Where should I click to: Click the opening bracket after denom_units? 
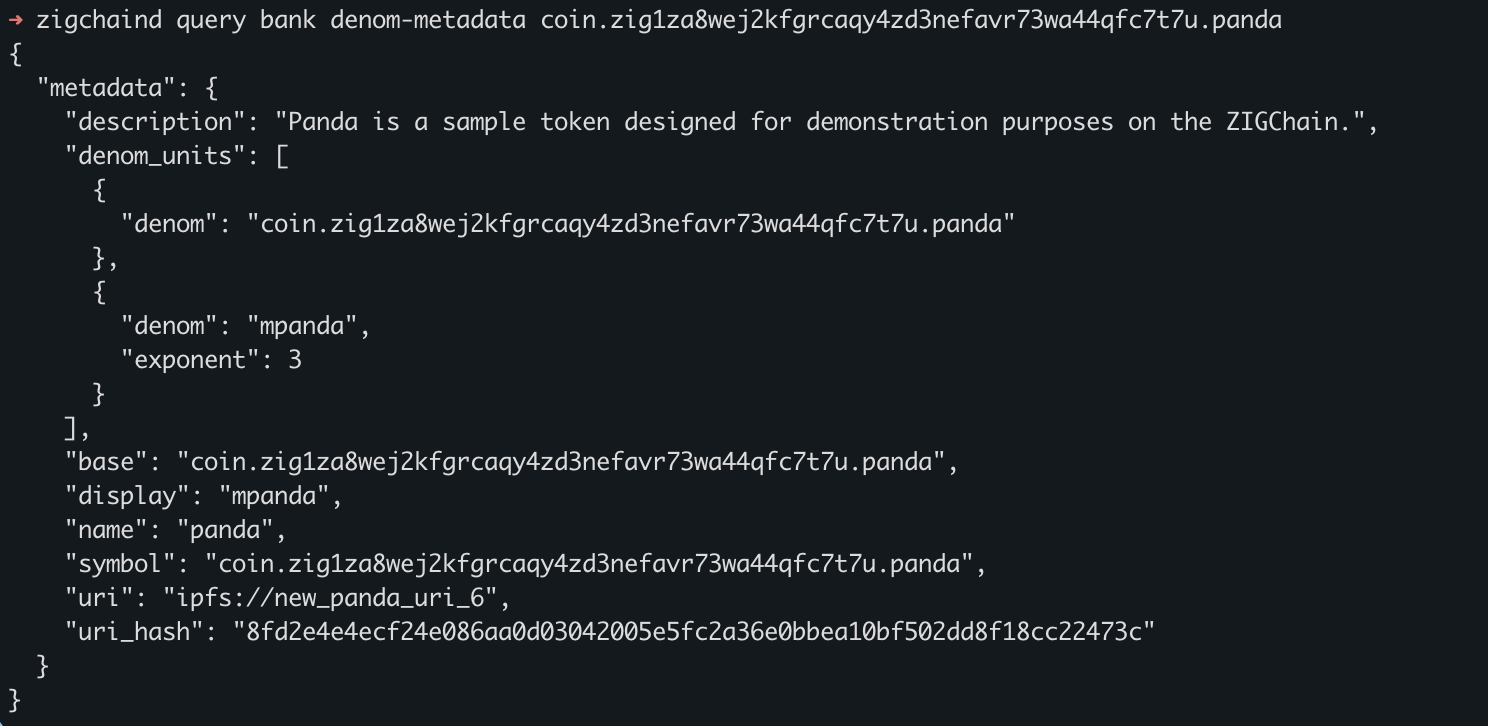(x=281, y=156)
